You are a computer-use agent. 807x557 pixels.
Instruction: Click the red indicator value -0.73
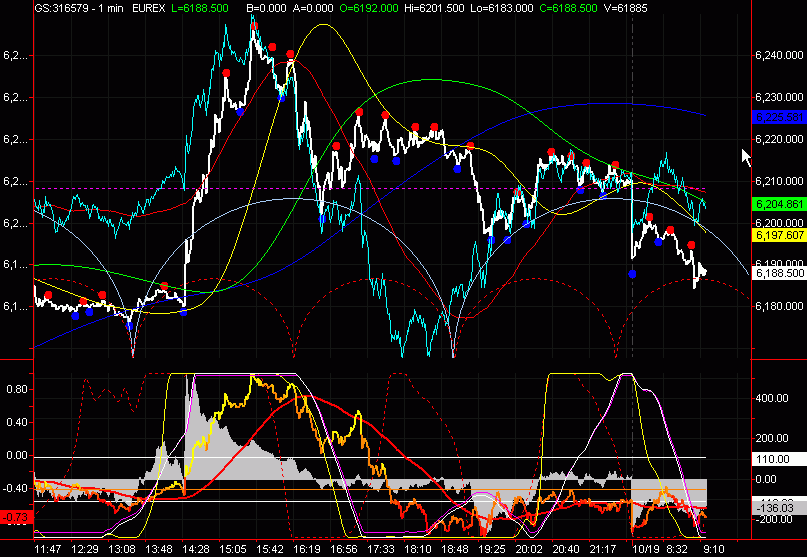(16, 517)
